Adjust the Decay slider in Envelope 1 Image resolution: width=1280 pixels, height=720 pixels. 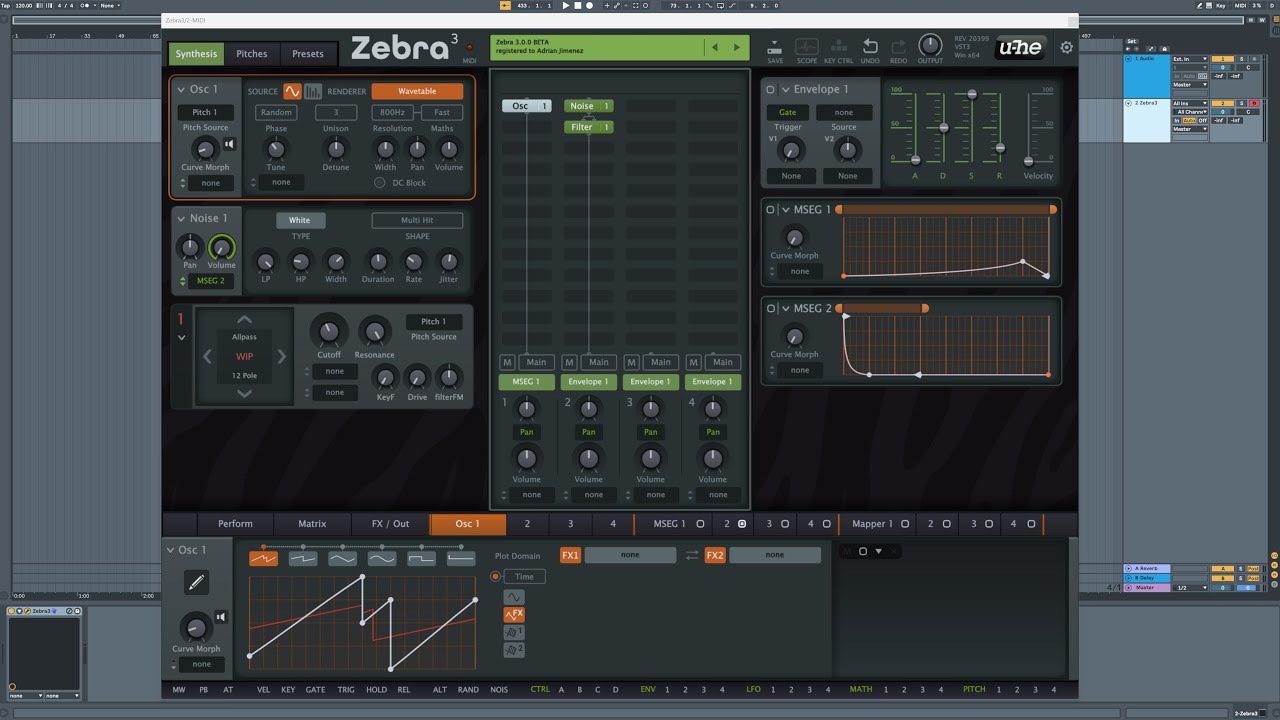[x=943, y=128]
